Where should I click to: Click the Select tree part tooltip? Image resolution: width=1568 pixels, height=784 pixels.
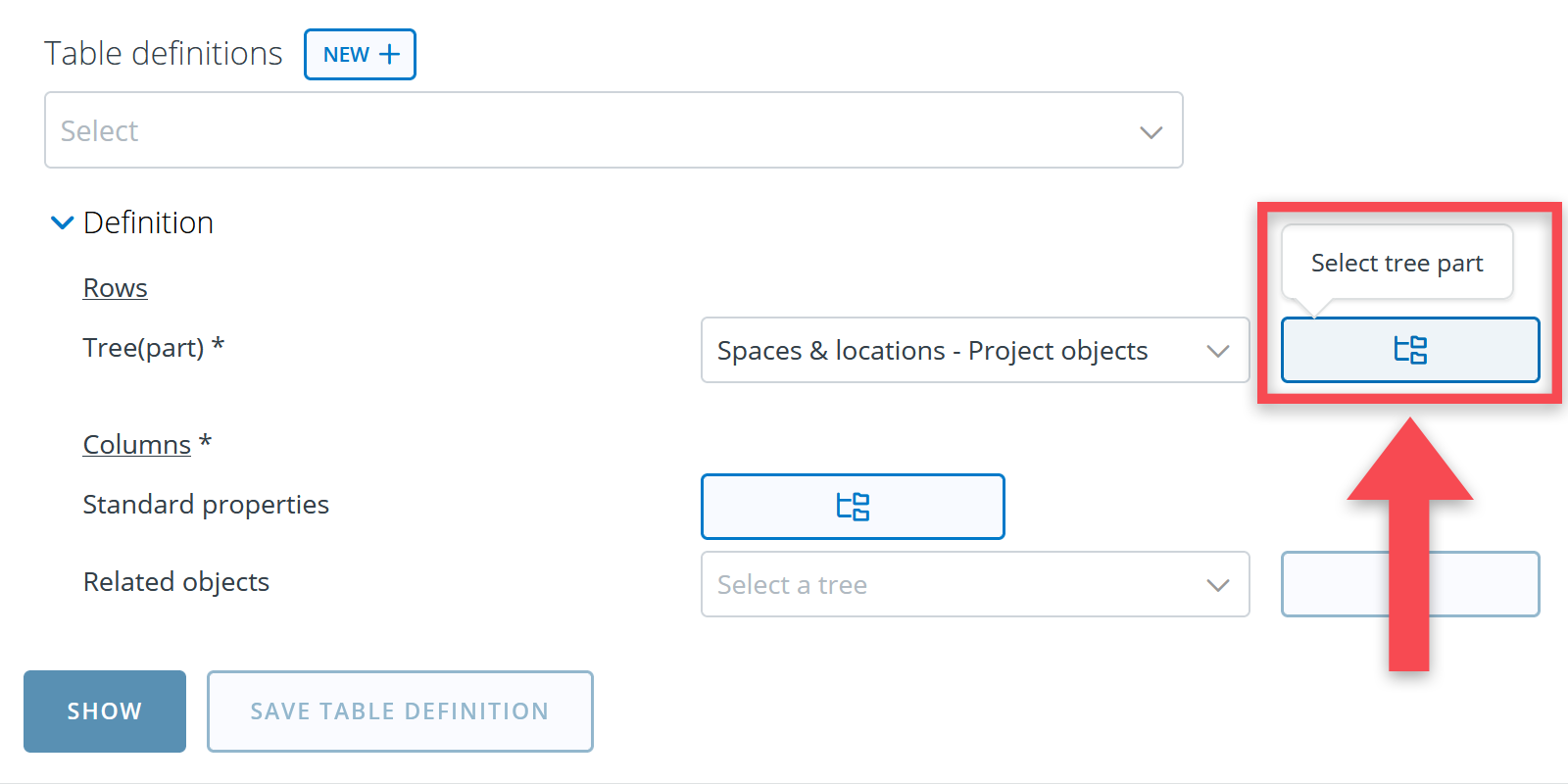pyautogui.click(x=1396, y=263)
